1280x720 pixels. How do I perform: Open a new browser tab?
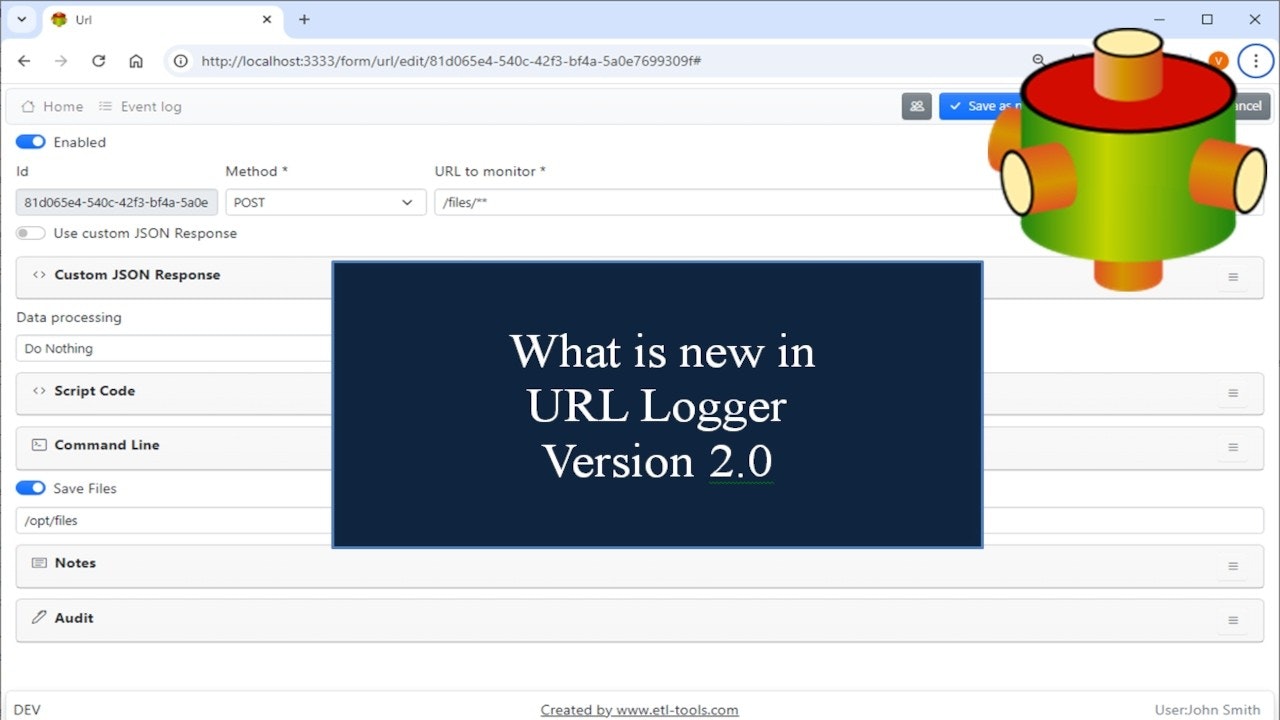(x=304, y=19)
